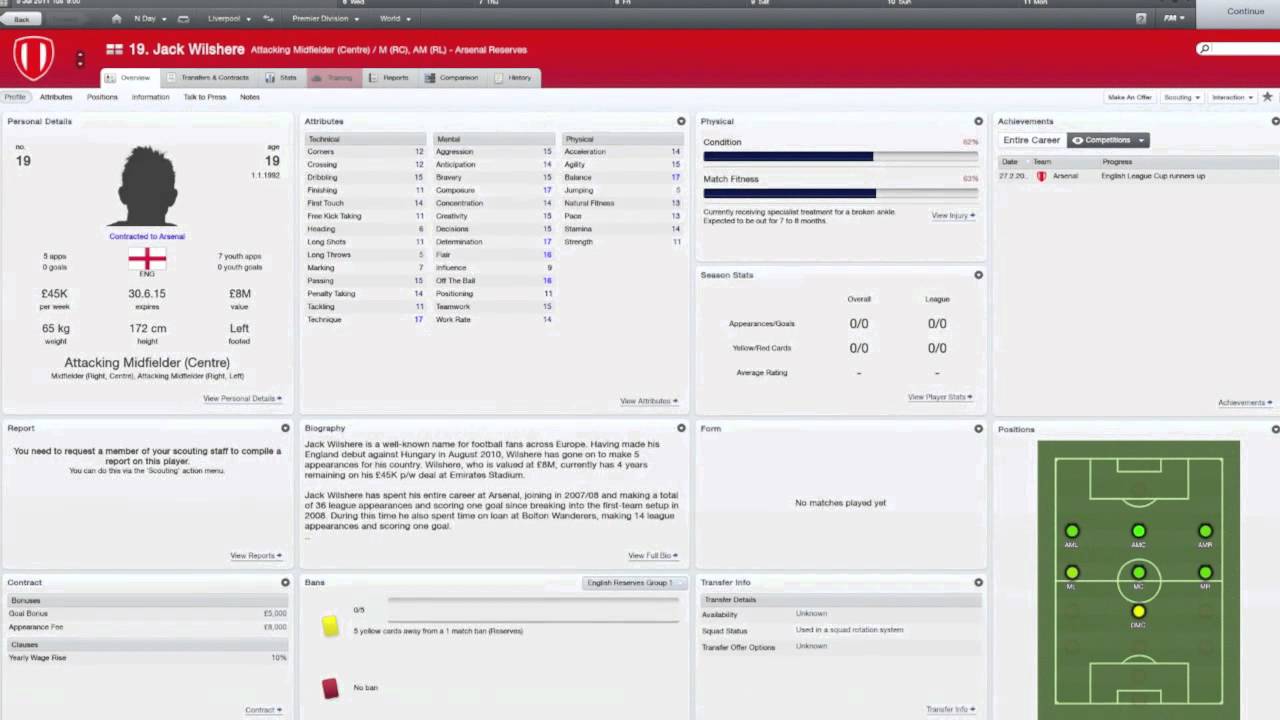Open the help question mark icon
The width and height of the screenshot is (1280, 720).
(1141, 18)
